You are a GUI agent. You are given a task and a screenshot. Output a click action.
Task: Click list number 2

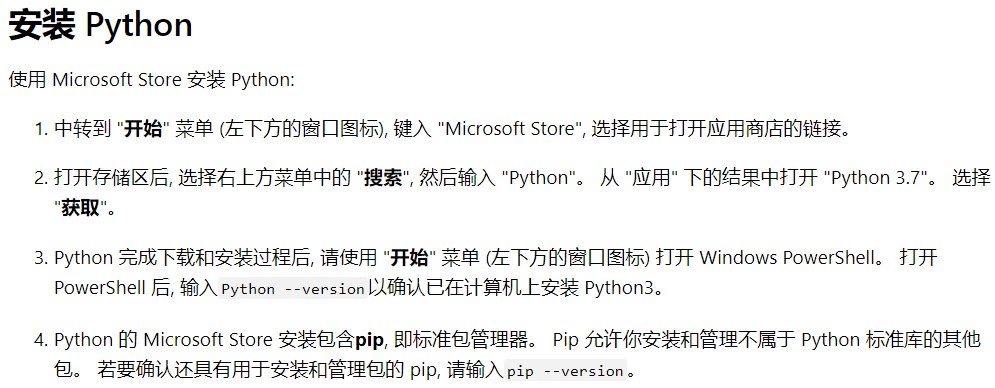[x=40, y=178]
